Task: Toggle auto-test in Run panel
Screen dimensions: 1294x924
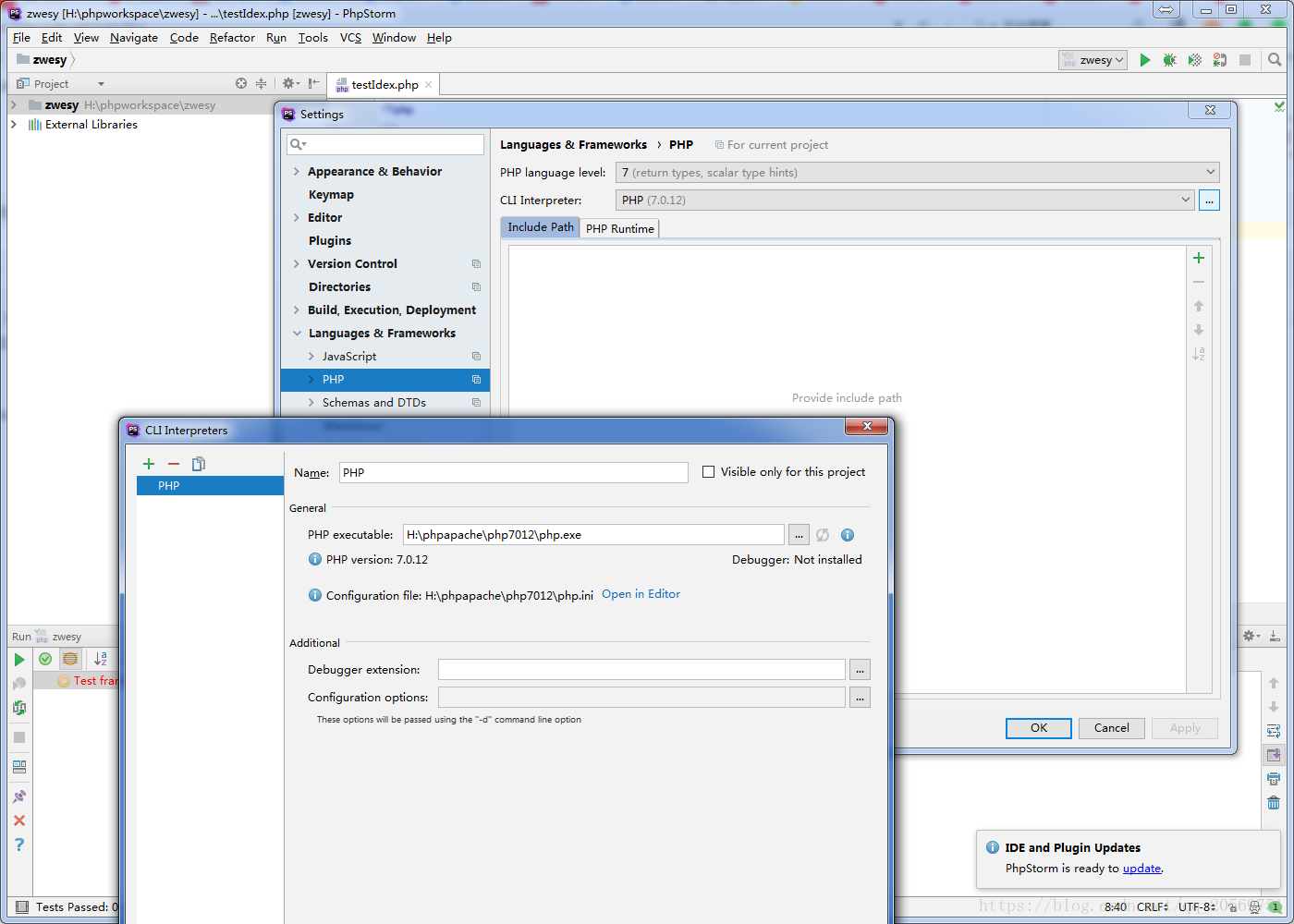Action: [x=18, y=708]
